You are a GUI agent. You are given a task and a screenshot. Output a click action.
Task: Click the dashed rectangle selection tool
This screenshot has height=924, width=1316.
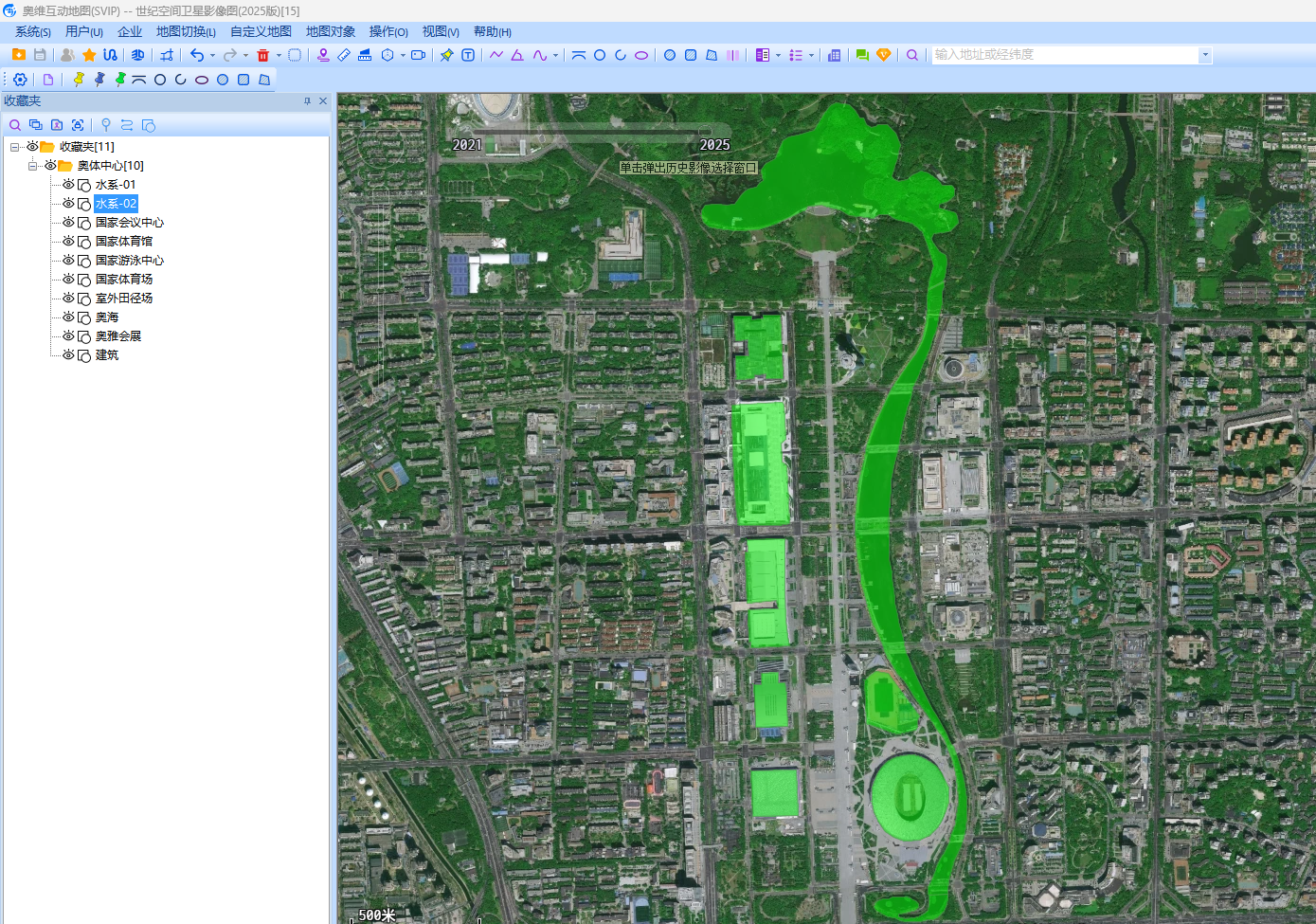click(x=295, y=55)
